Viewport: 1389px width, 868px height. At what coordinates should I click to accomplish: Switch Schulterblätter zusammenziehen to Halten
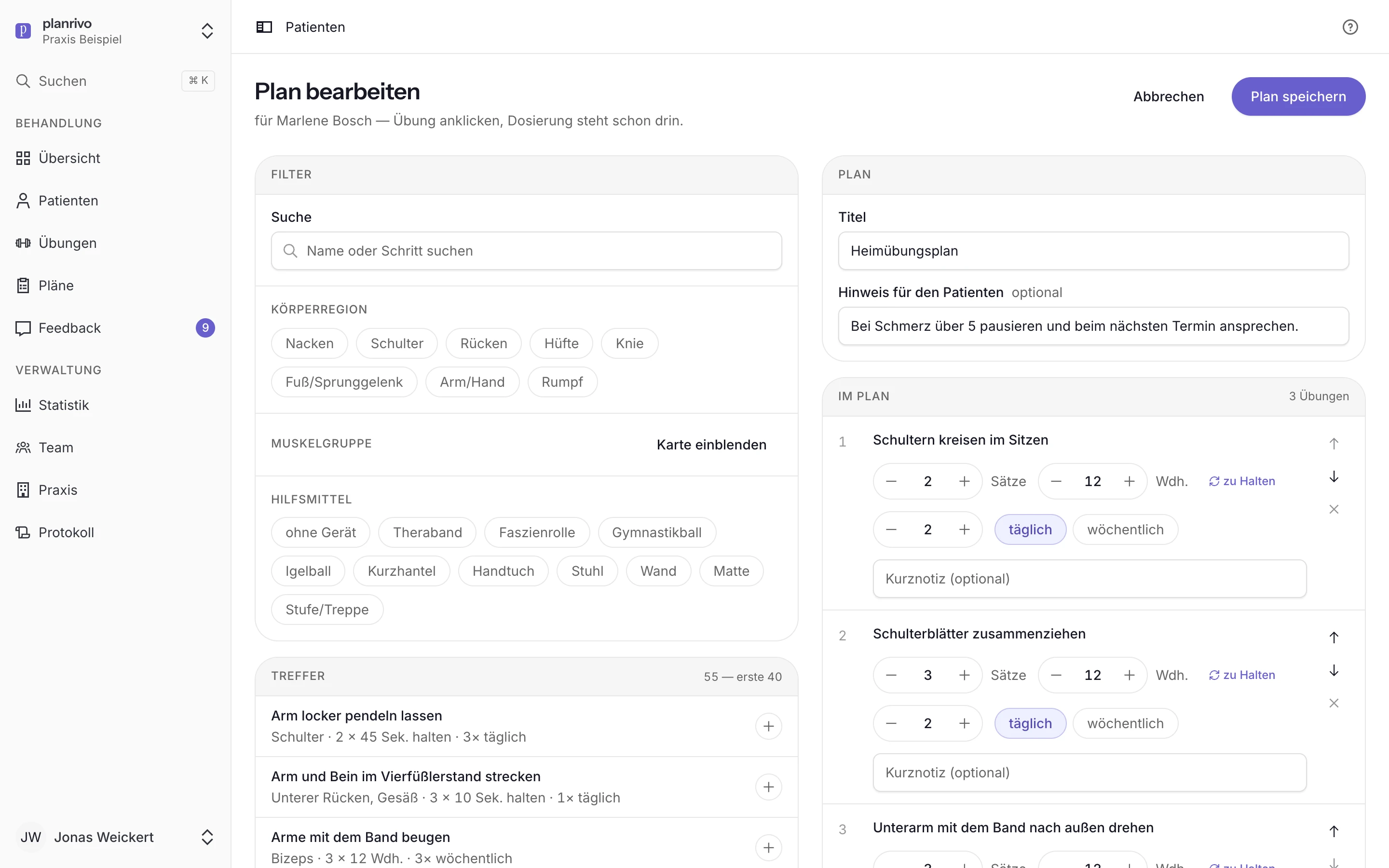(1241, 675)
